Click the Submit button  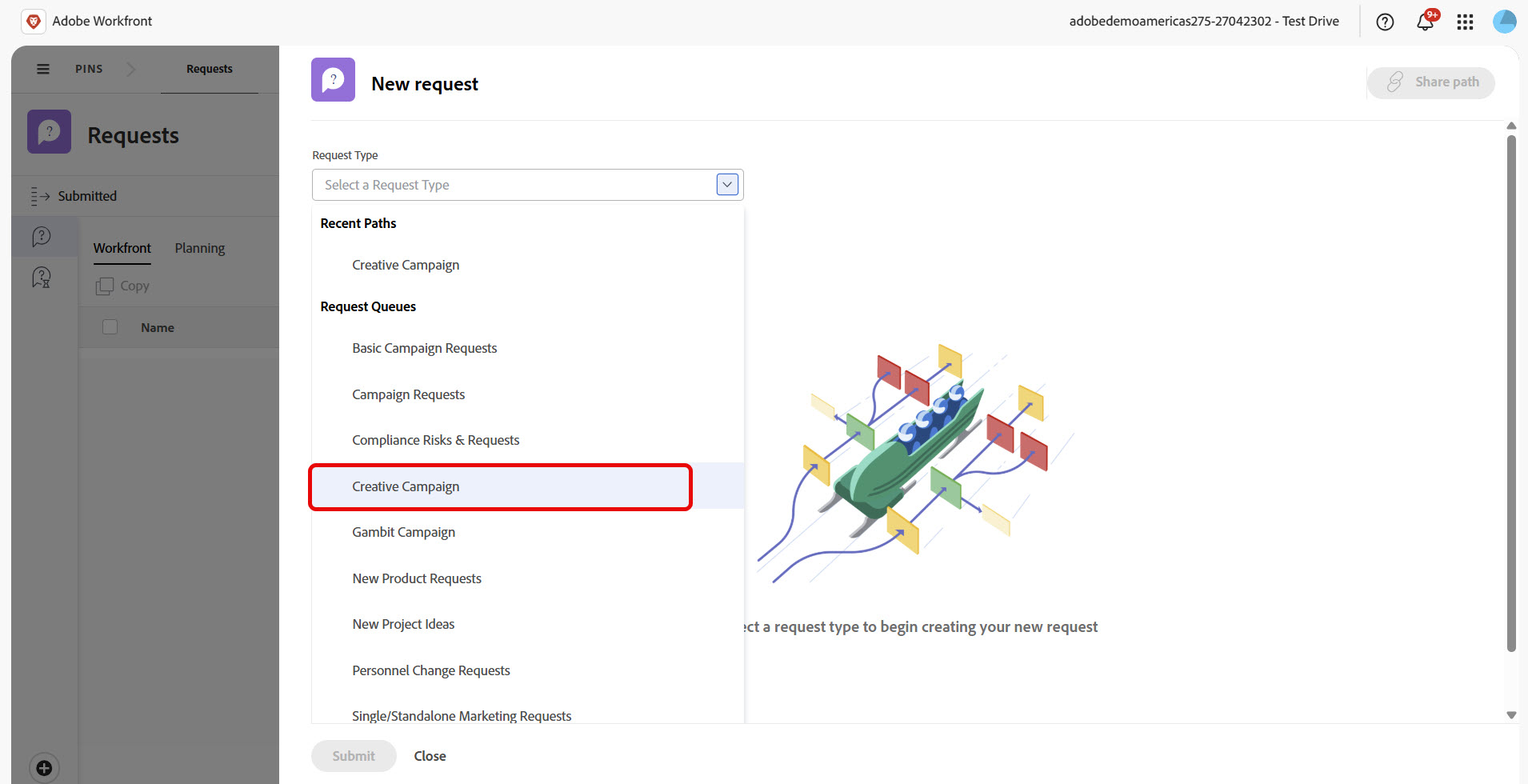pos(354,756)
